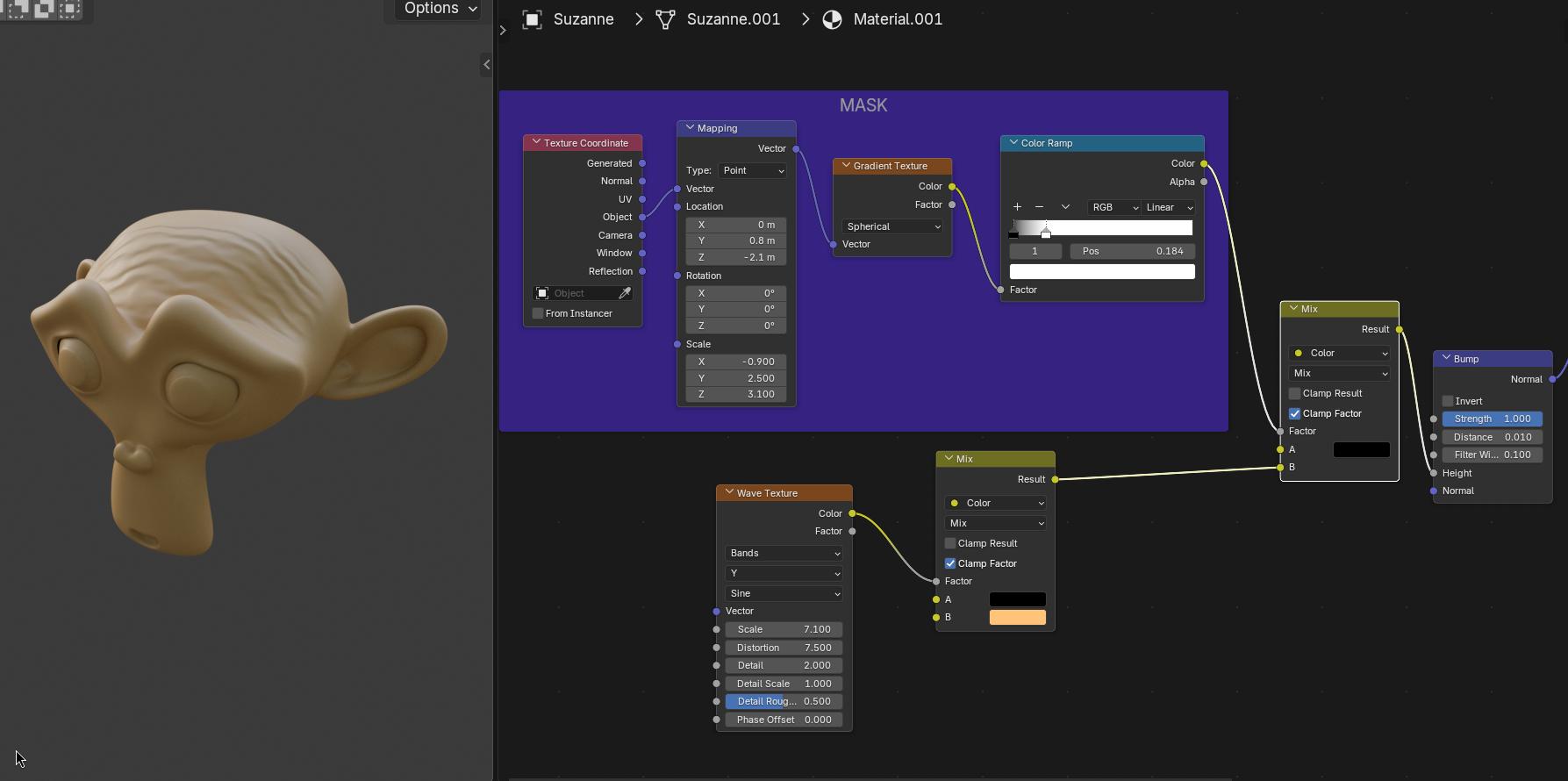Expand the node editor toolbar arrow

[503, 30]
